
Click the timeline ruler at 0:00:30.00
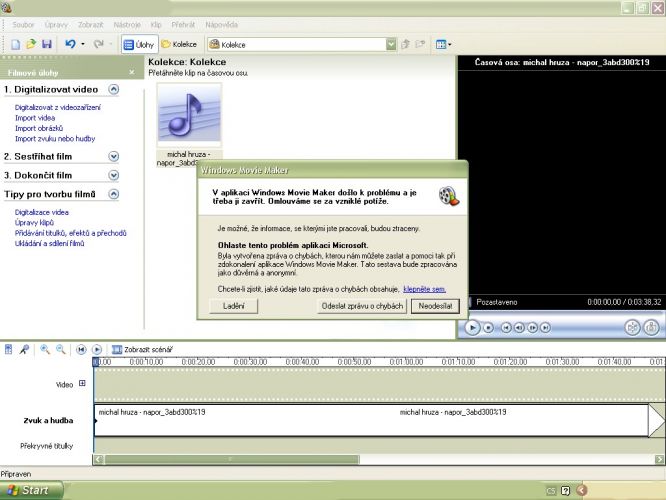pyautogui.click(x=250, y=362)
